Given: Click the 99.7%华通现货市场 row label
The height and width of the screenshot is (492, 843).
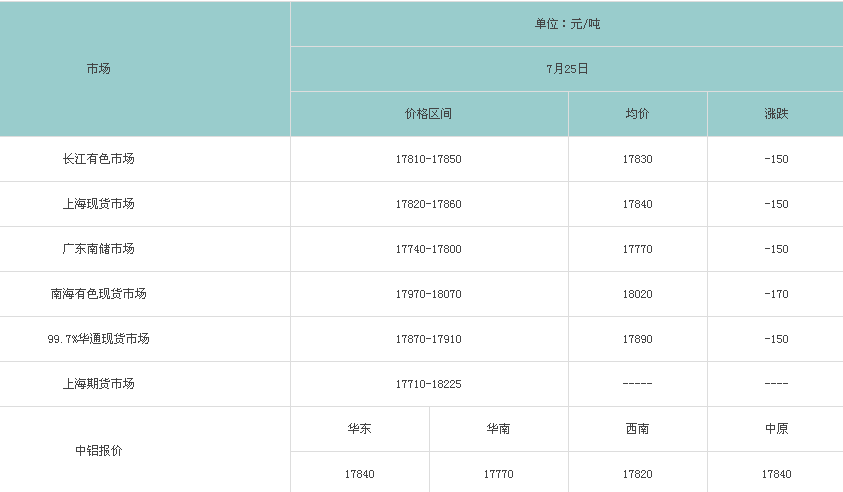Looking at the screenshot, I should pos(98,339).
